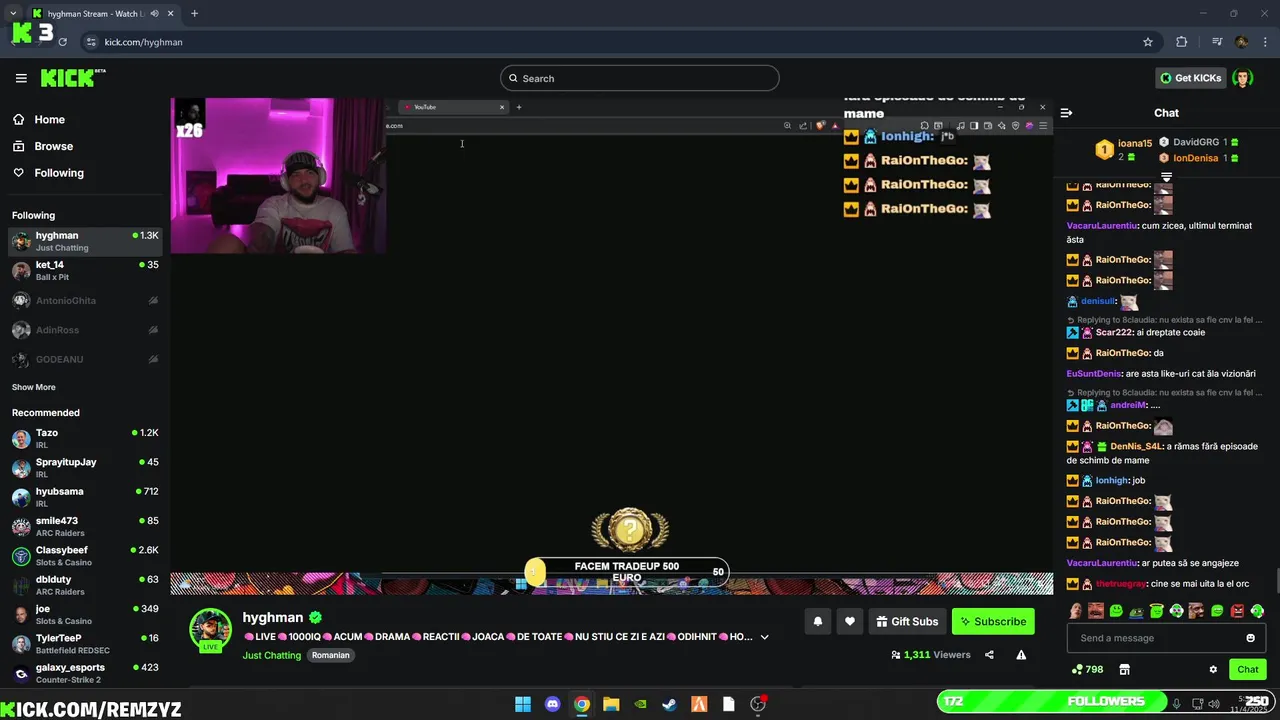Open OBS Studio from taskbar

[x=758, y=704]
